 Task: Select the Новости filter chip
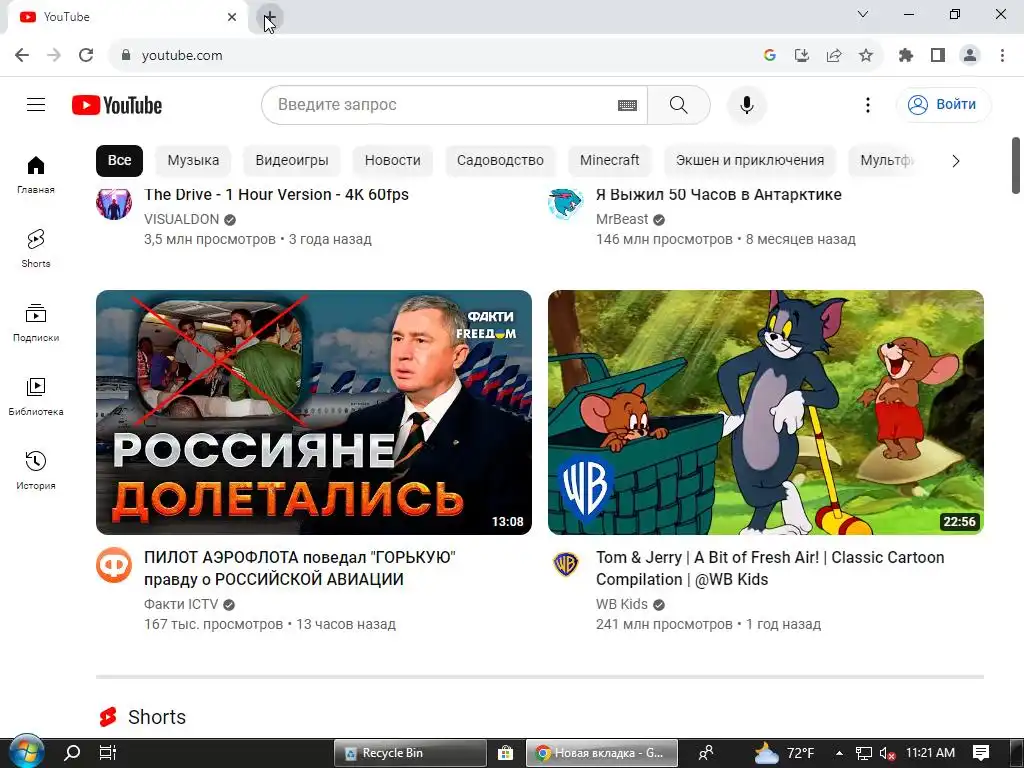pyautogui.click(x=392, y=161)
